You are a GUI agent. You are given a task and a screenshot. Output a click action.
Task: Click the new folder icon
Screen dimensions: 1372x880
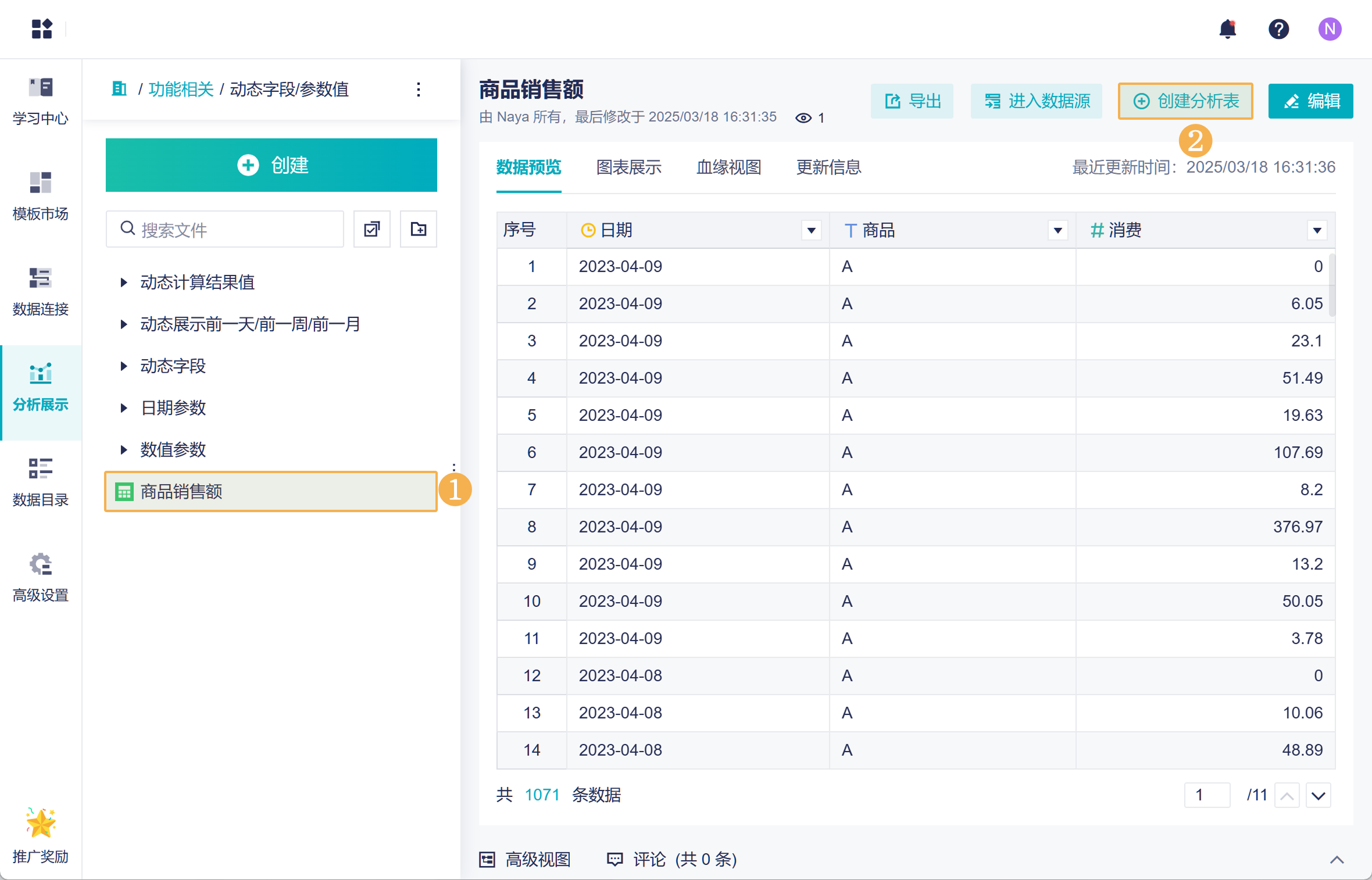[418, 229]
